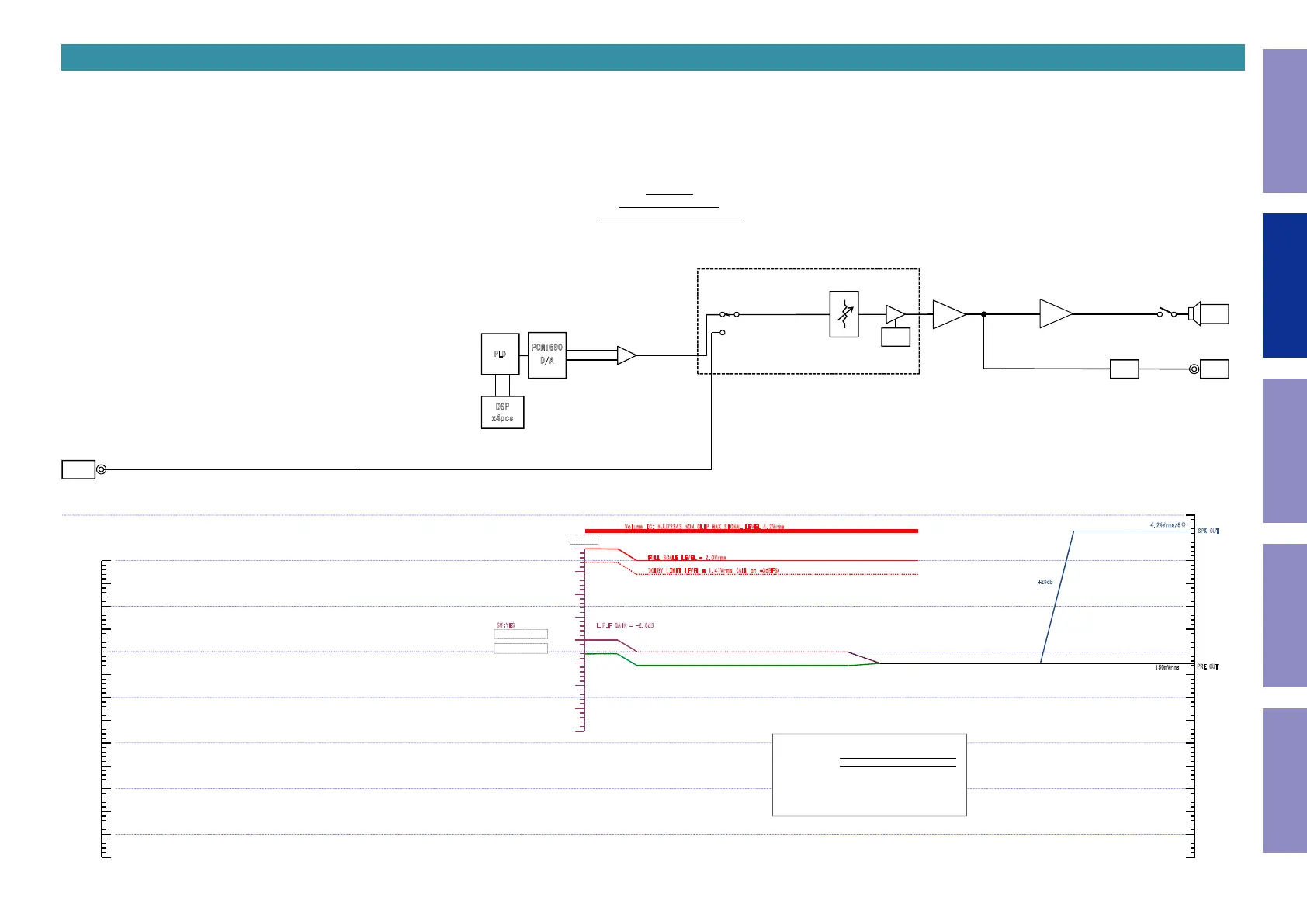Click the speaker symbol at output
1307x924 pixels.
coord(1195,314)
